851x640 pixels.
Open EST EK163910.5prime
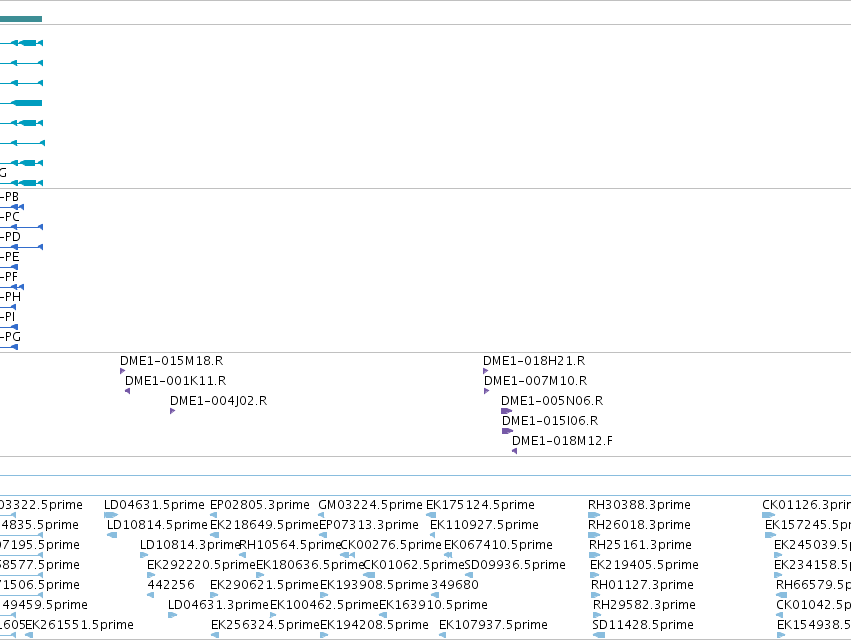coord(433,605)
